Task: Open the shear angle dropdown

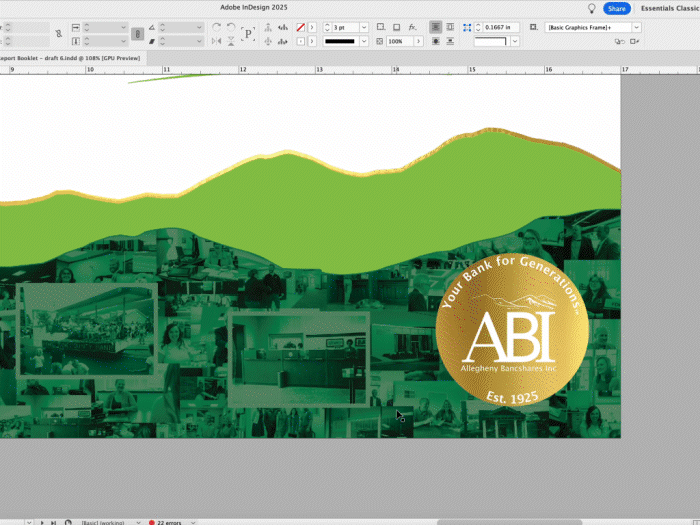Action: (x=199, y=42)
